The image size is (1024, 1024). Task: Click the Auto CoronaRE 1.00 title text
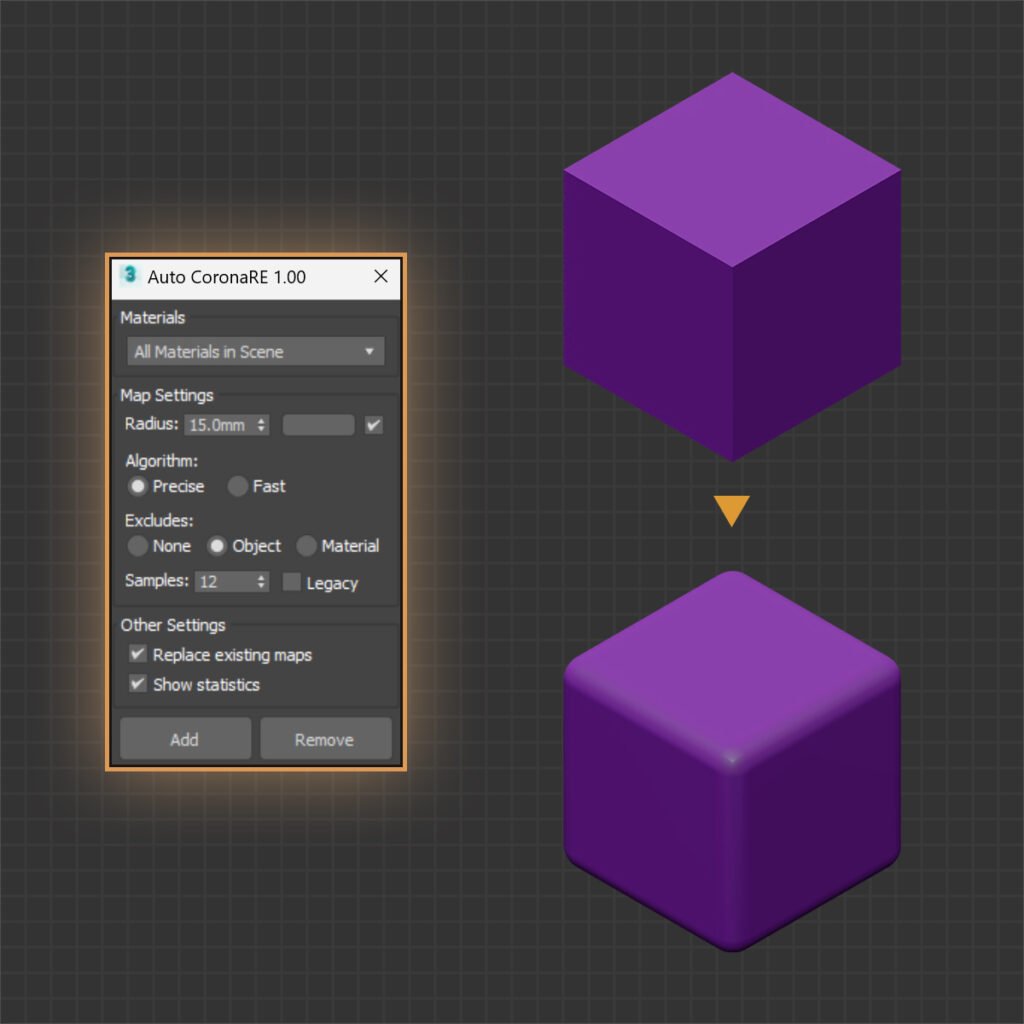click(x=227, y=277)
